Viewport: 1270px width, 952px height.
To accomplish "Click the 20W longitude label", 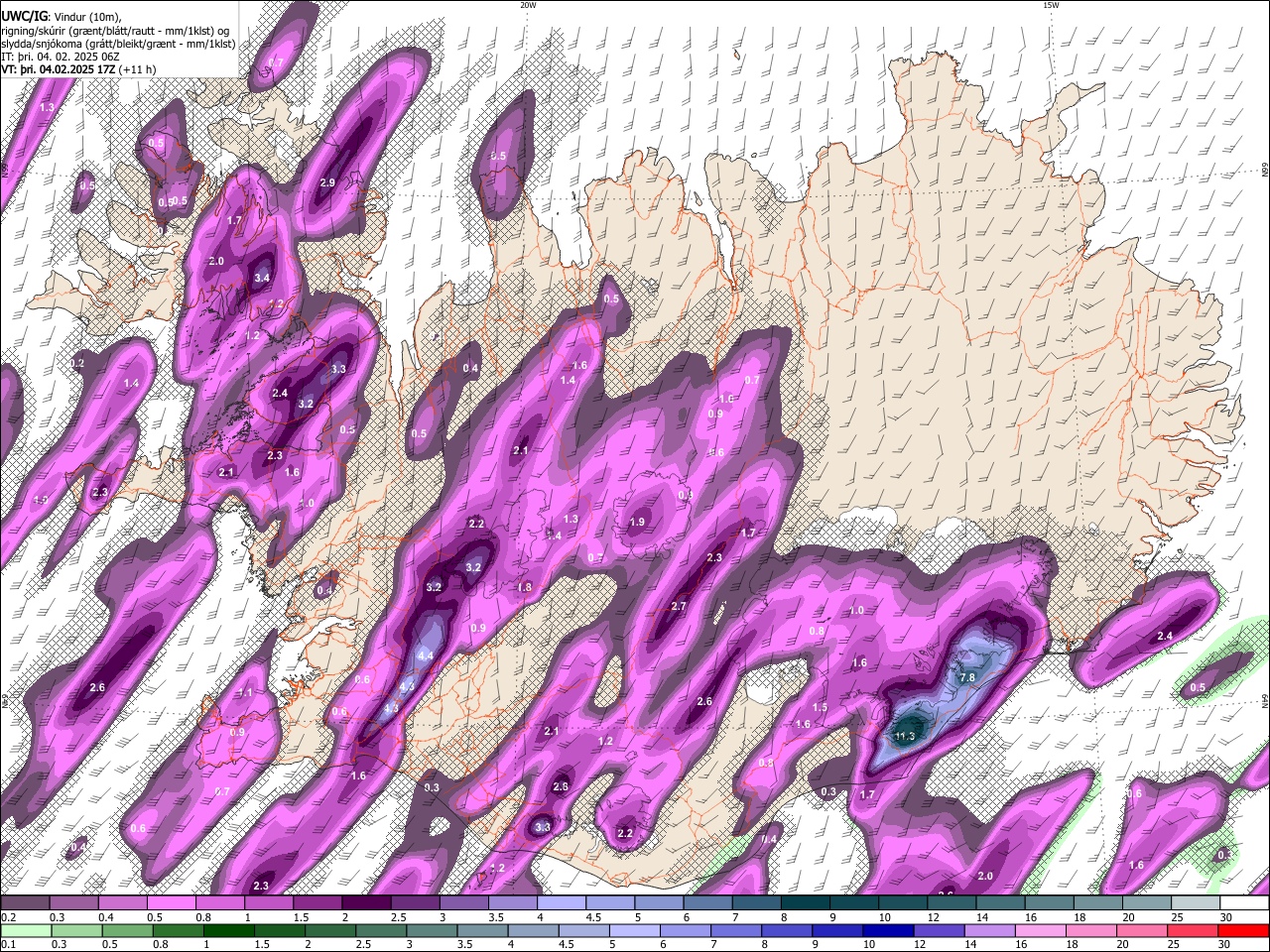I will click(528, 5).
